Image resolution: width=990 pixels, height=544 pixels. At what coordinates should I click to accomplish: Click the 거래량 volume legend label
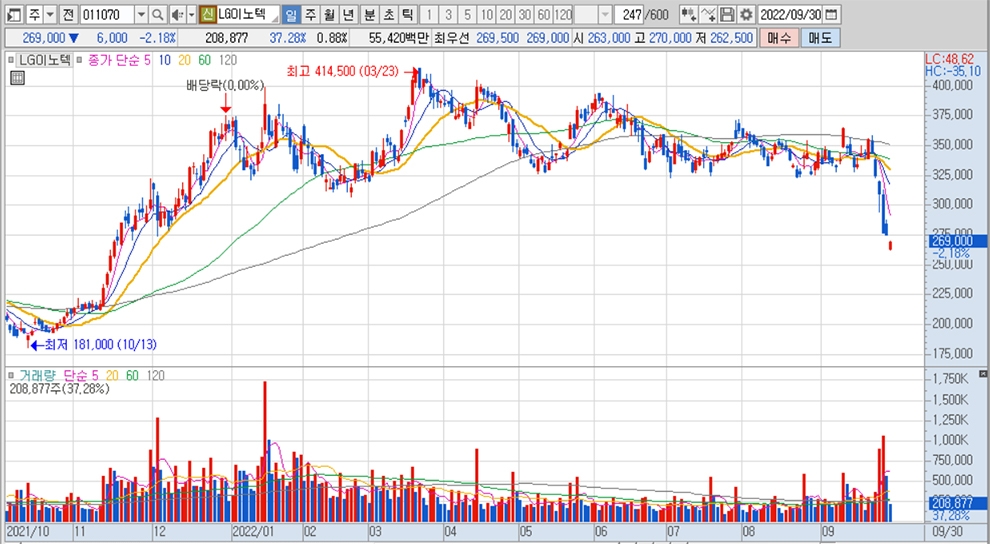pyautogui.click(x=37, y=375)
